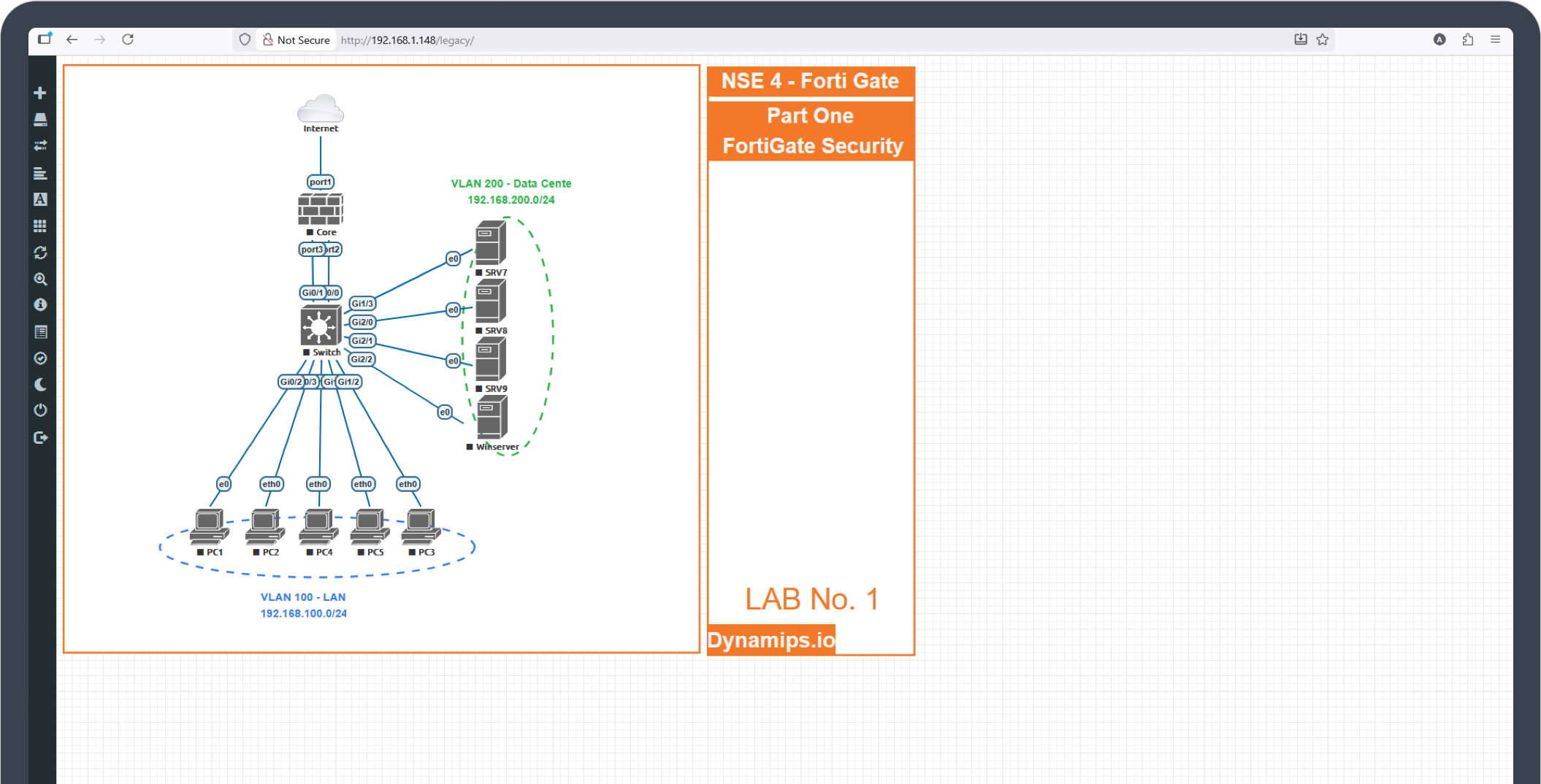Click the text objects 'A' sidebar icon
Screen dimensions: 1541x784
coord(40,199)
